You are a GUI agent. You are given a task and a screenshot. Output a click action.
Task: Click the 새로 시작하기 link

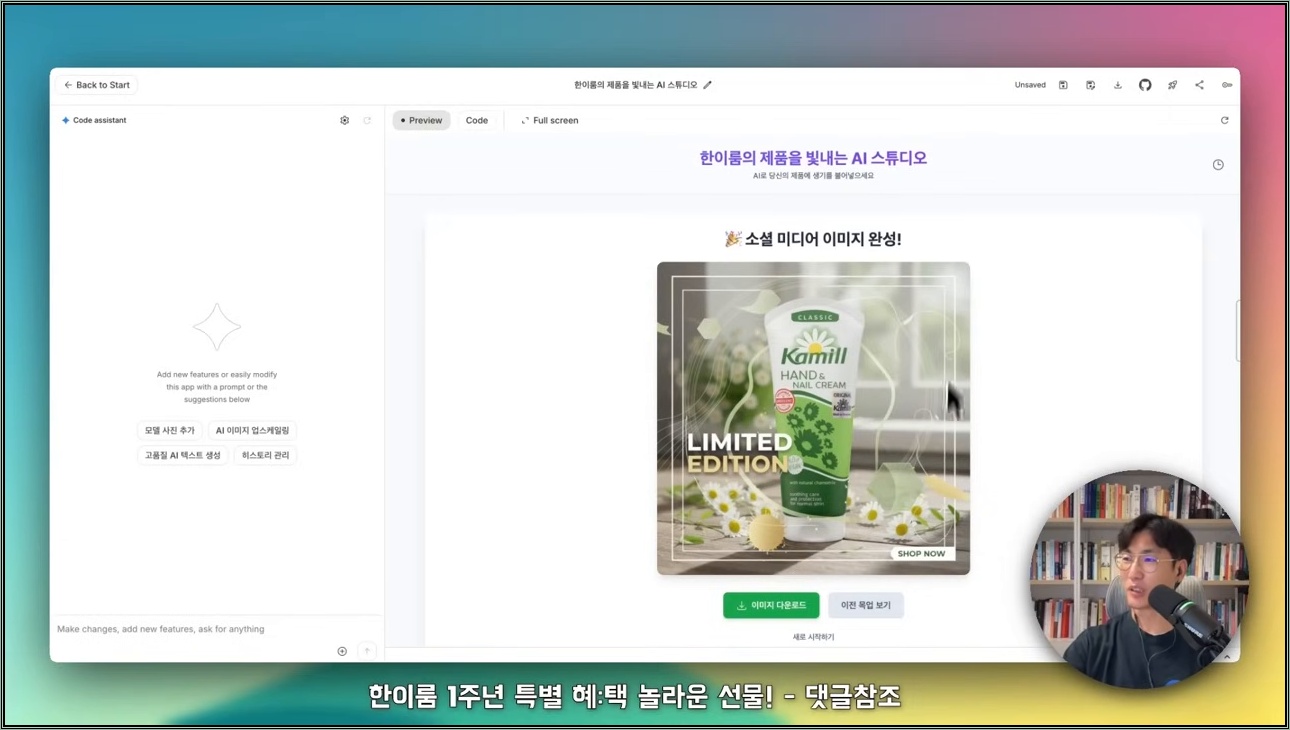(813, 637)
